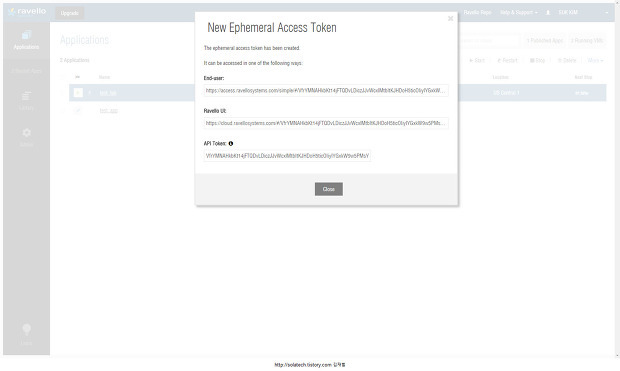
Task: Select the API Token value field
Action: coord(287,156)
